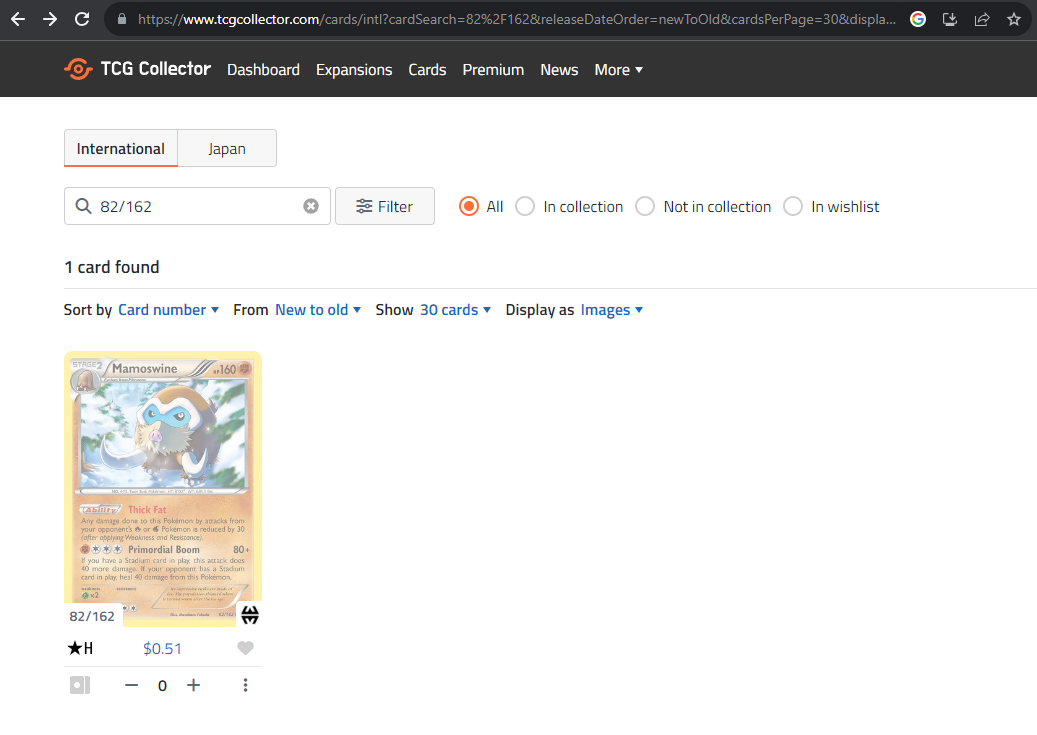The image size is (1037, 735).
Task: Switch to the Japan tab
Action: point(227,148)
